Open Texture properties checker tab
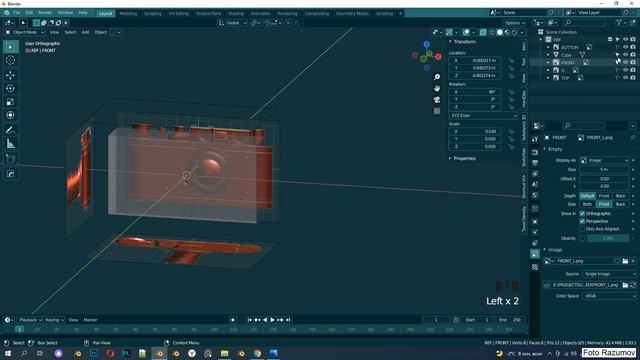The image size is (640, 360). (x=535, y=267)
